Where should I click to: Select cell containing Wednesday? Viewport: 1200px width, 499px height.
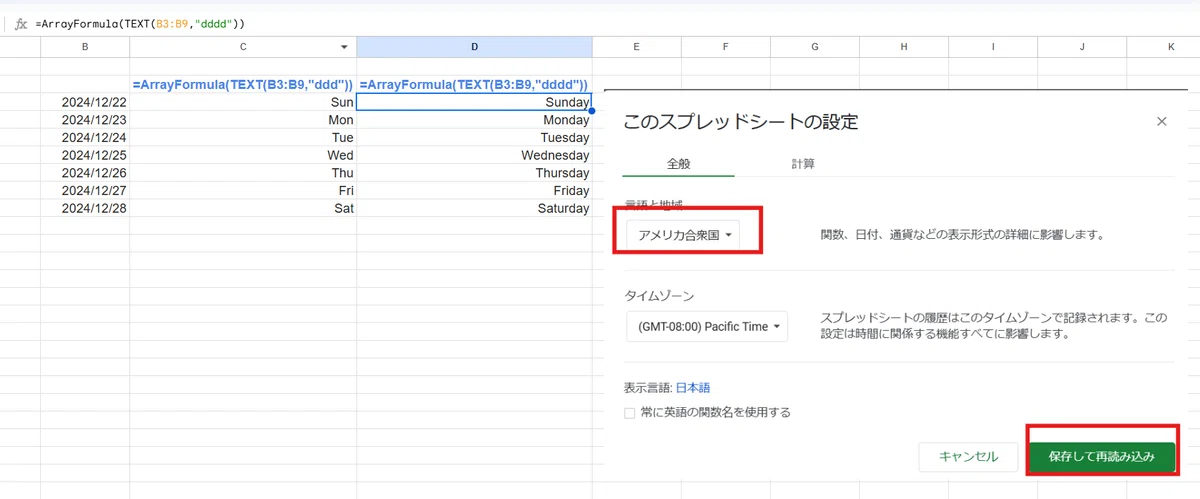coord(474,155)
